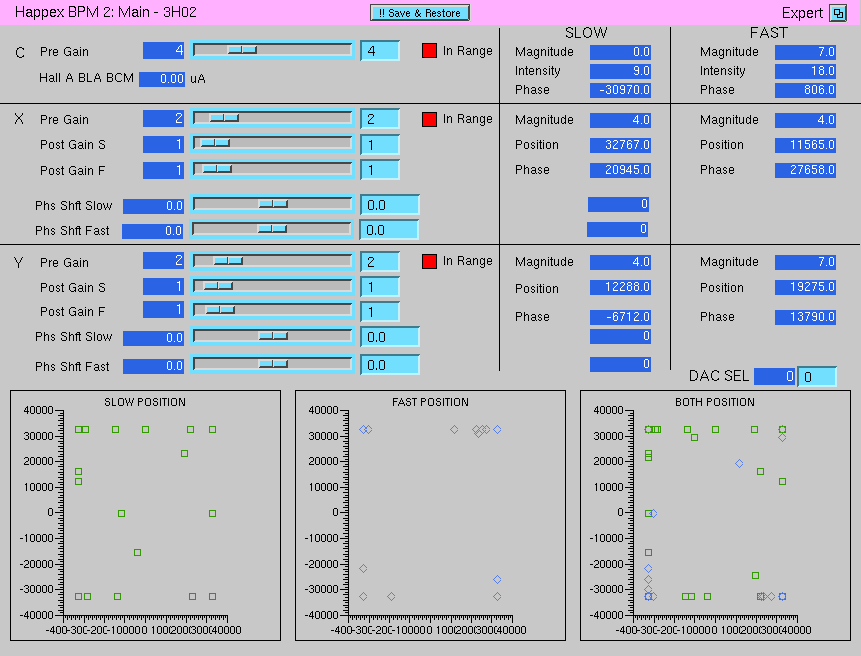Click the Save & Restore button
This screenshot has width=861, height=656.
click(420, 13)
